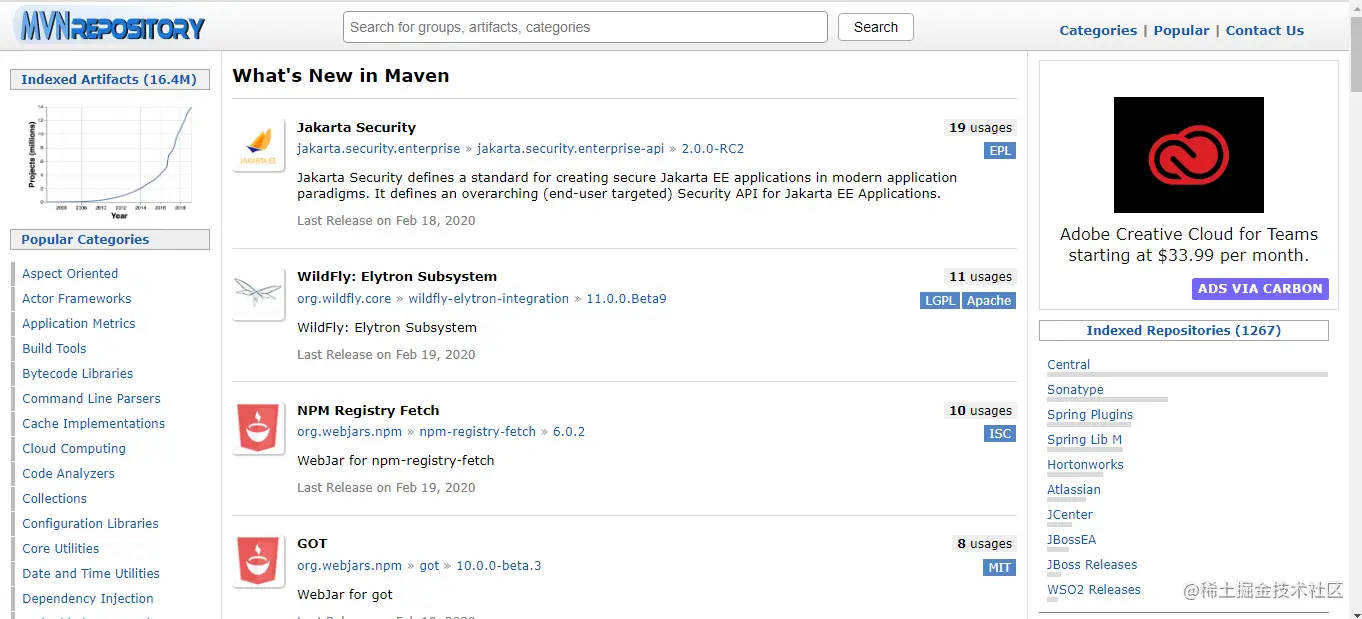Select the Code Analyzers category
Viewport: 1362px width, 619px height.
point(68,473)
